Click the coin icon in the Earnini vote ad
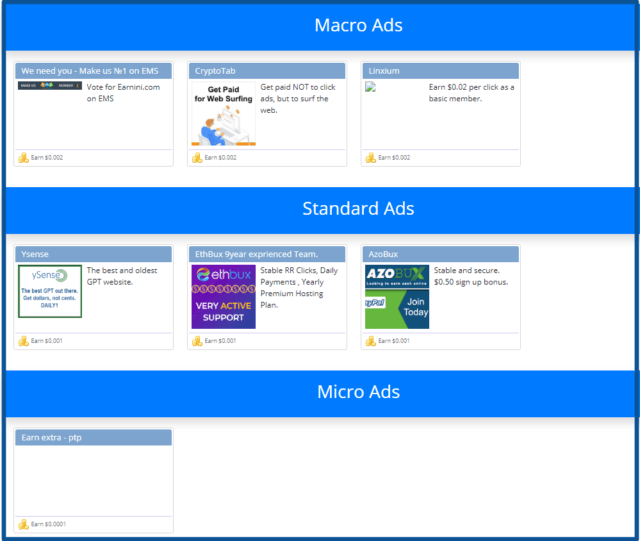The height and width of the screenshot is (541, 640). pyautogui.click(x=23, y=158)
